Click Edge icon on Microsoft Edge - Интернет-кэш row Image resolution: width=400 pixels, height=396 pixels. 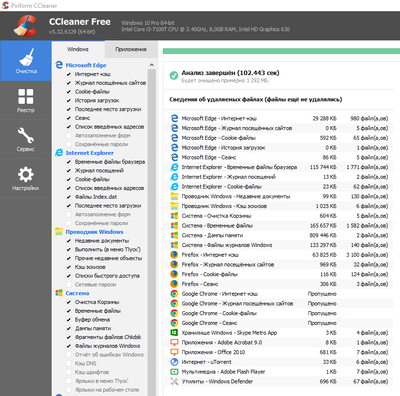(x=174, y=118)
